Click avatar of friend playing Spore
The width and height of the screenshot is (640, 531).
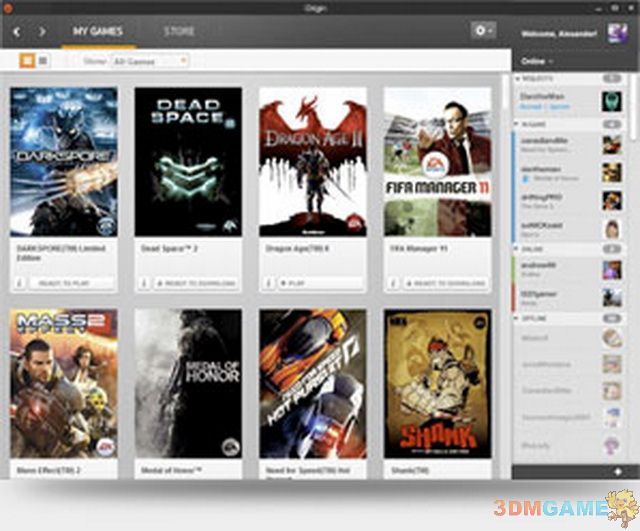(x=612, y=229)
